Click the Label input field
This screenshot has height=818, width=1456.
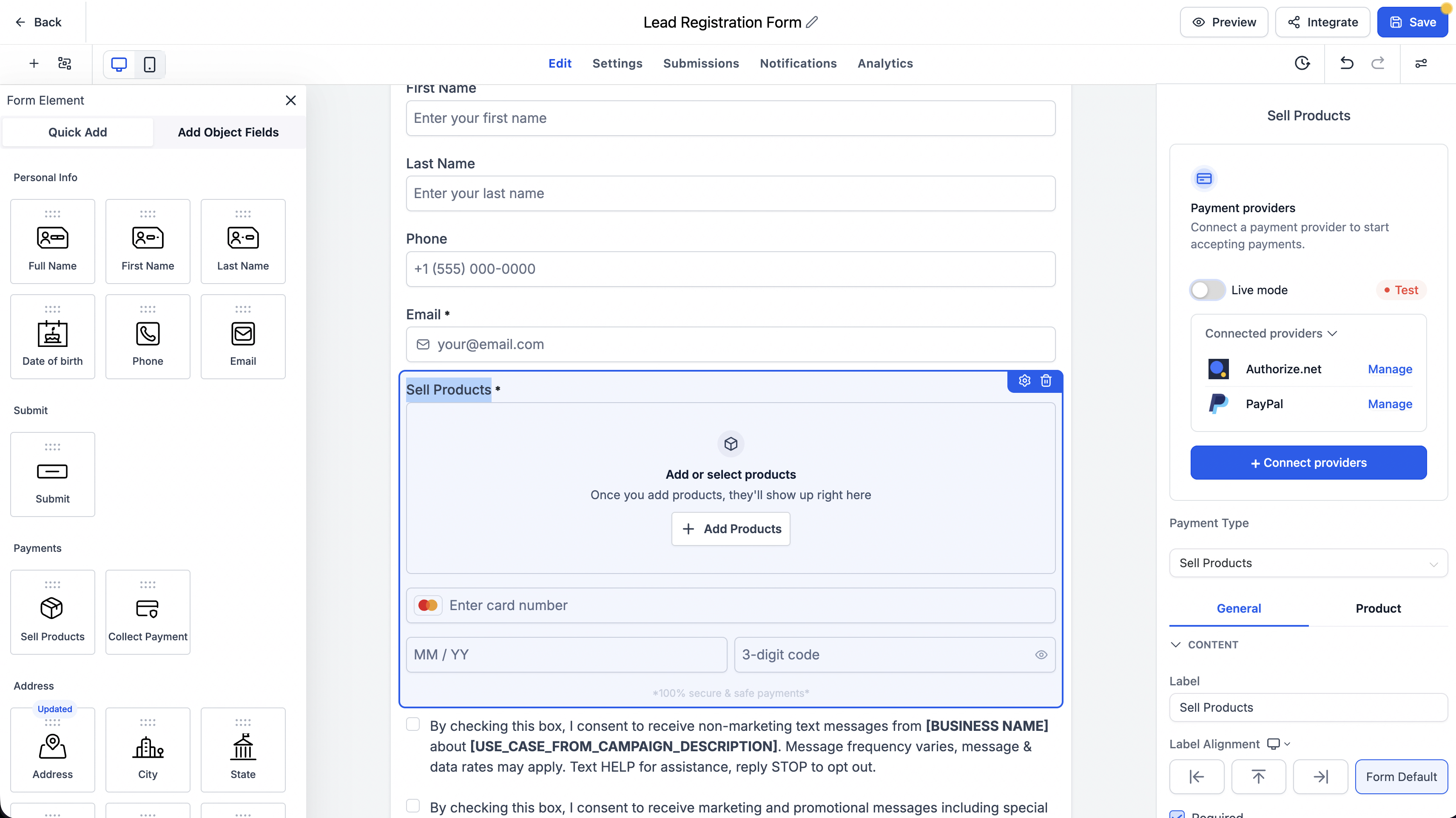pos(1308,707)
